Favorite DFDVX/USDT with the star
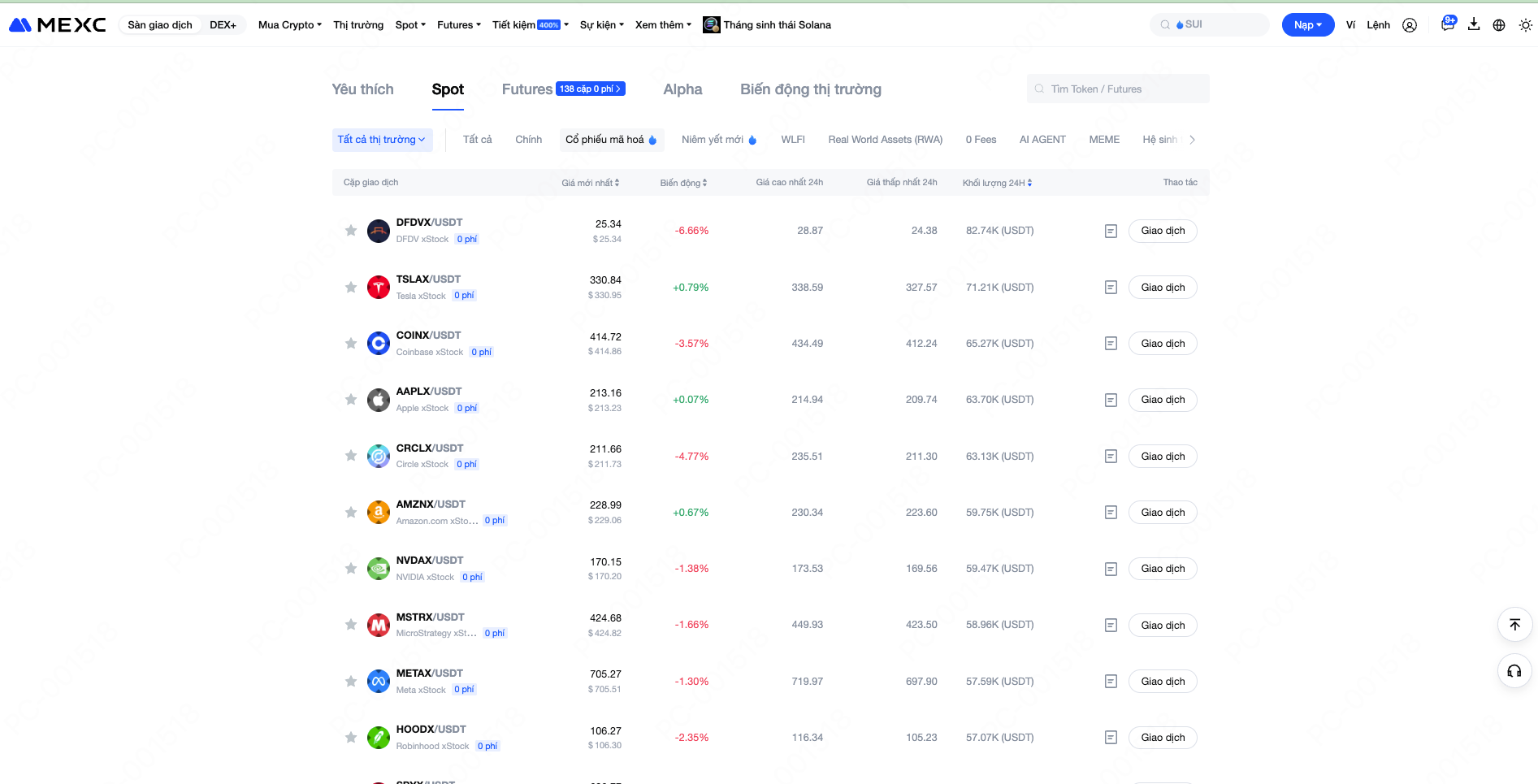The image size is (1538, 784). (x=351, y=231)
